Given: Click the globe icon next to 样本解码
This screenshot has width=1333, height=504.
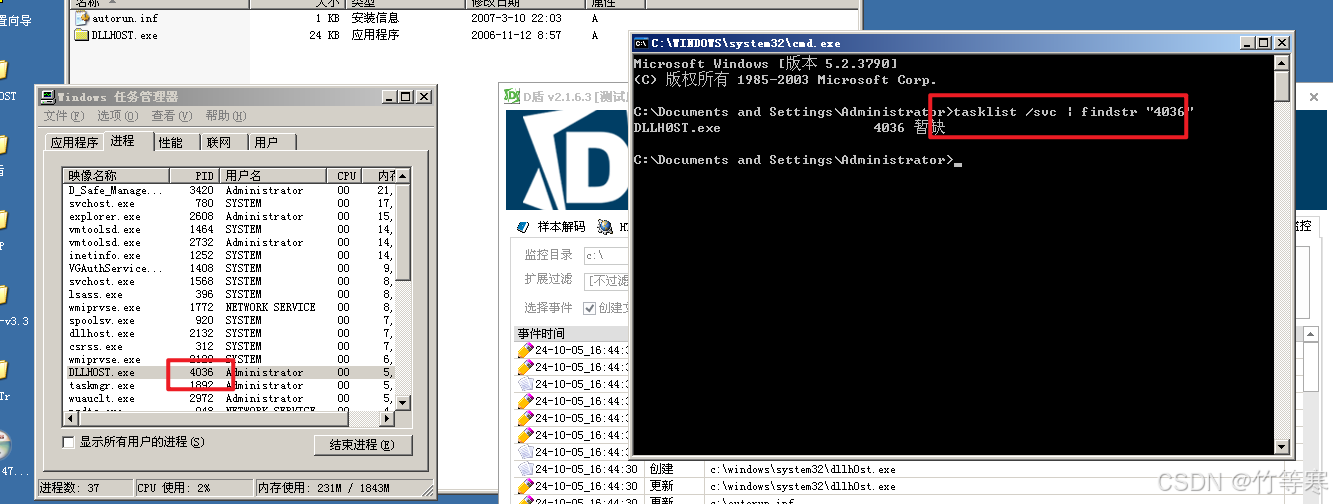Looking at the screenshot, I should coord(605,227).
